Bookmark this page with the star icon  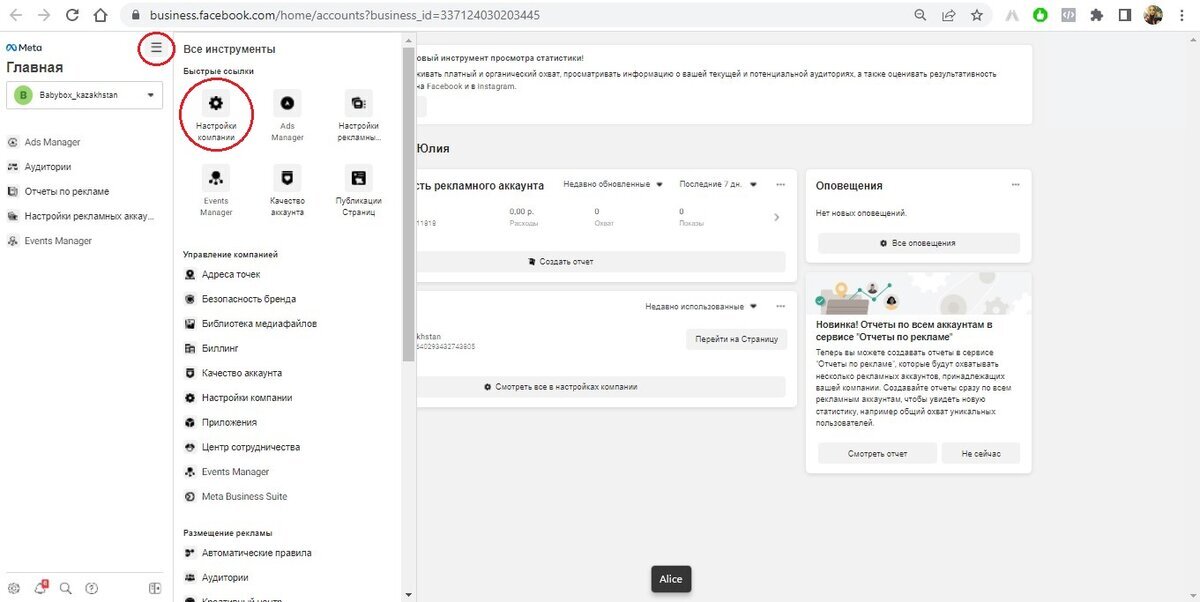click(x=976, y=16)
